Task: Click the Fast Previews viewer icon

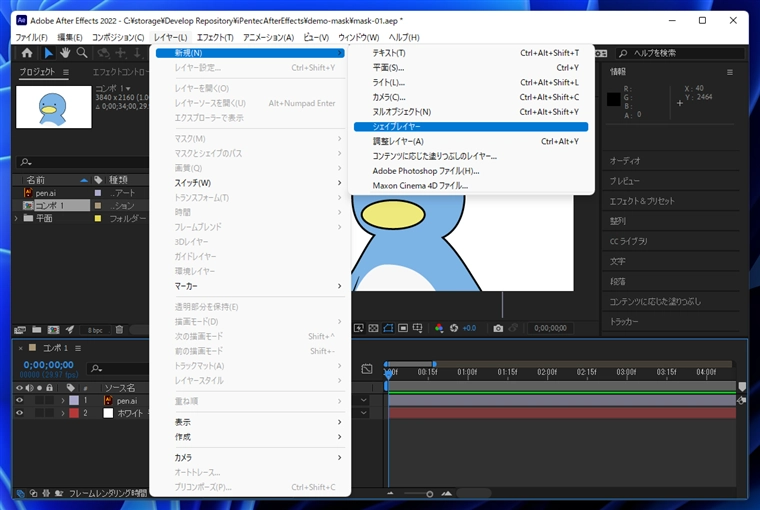Action: point(359,328)
